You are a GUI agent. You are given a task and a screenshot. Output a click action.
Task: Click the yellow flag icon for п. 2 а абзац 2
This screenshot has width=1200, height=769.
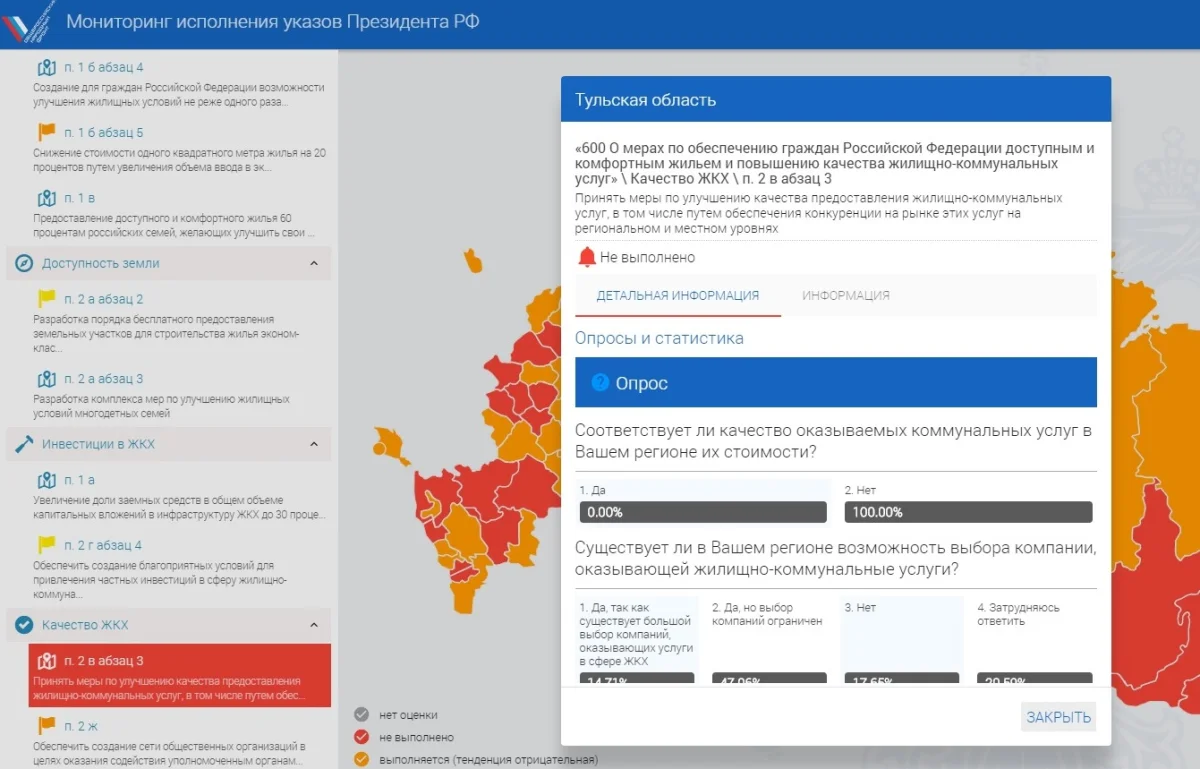click(46, 298)
